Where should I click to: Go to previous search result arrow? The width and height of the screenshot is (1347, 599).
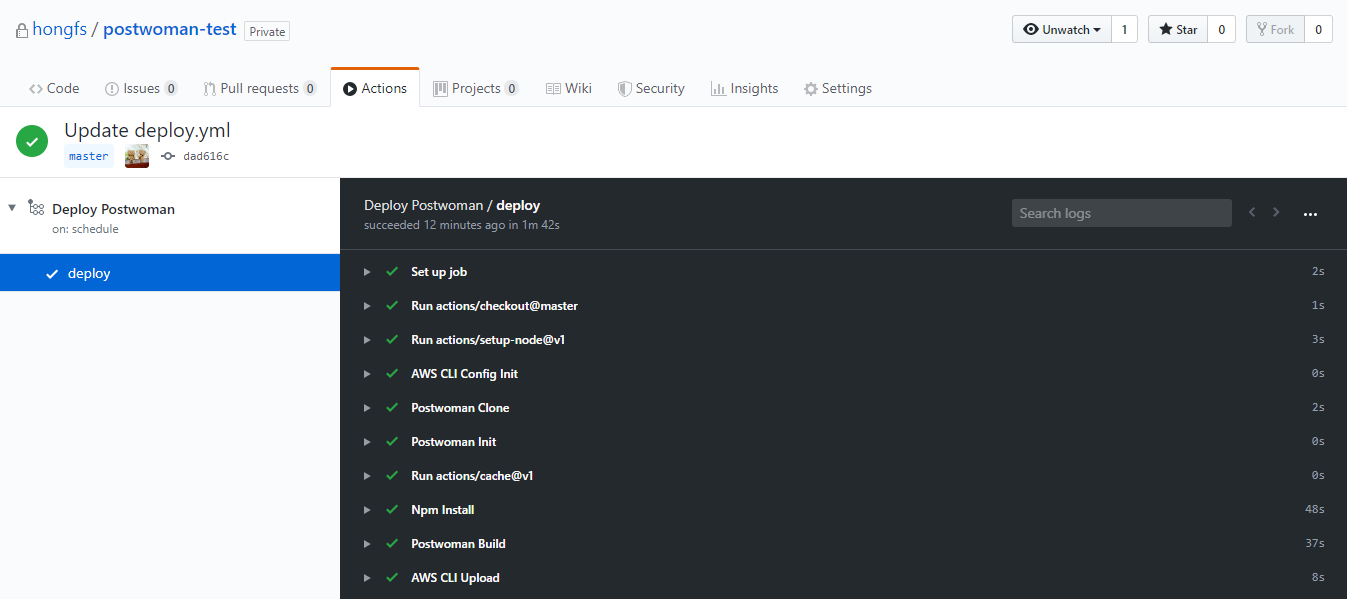pyautogui.click(x=1252, y=212)
